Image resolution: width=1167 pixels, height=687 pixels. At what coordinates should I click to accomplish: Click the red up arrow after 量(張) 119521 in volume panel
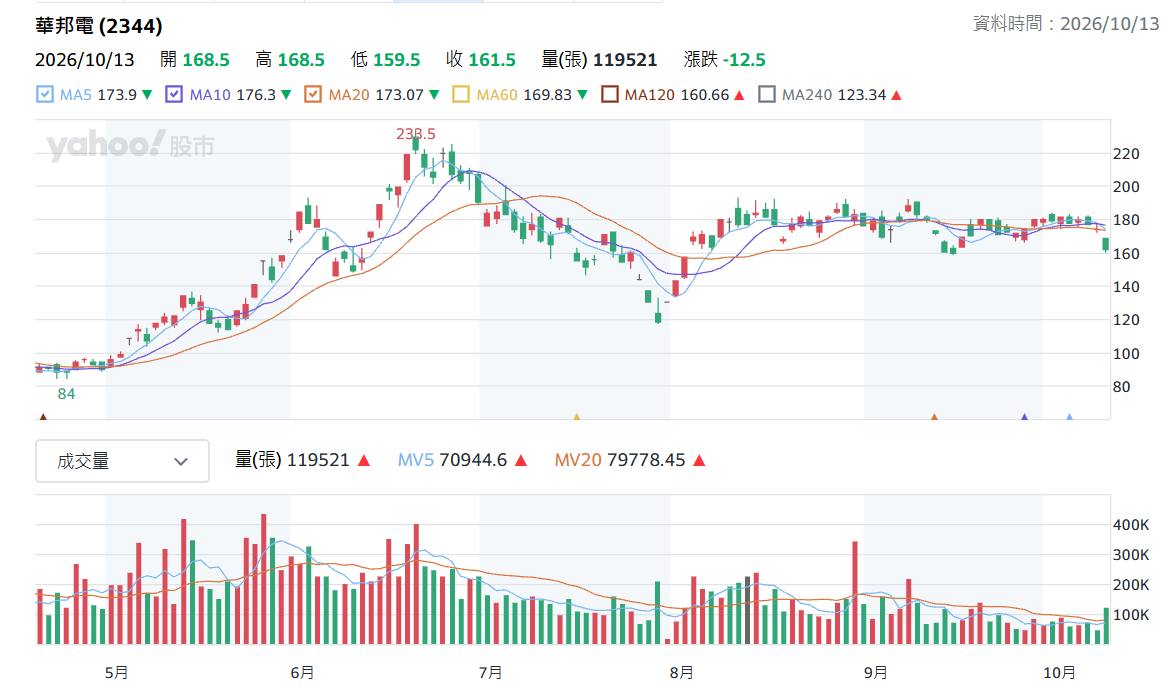[x=364, y=461]
